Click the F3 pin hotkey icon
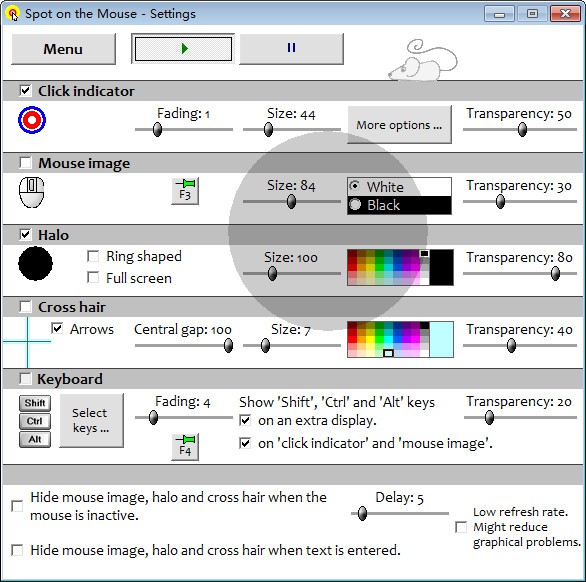The image size is (586, 582). click(185, 191)
